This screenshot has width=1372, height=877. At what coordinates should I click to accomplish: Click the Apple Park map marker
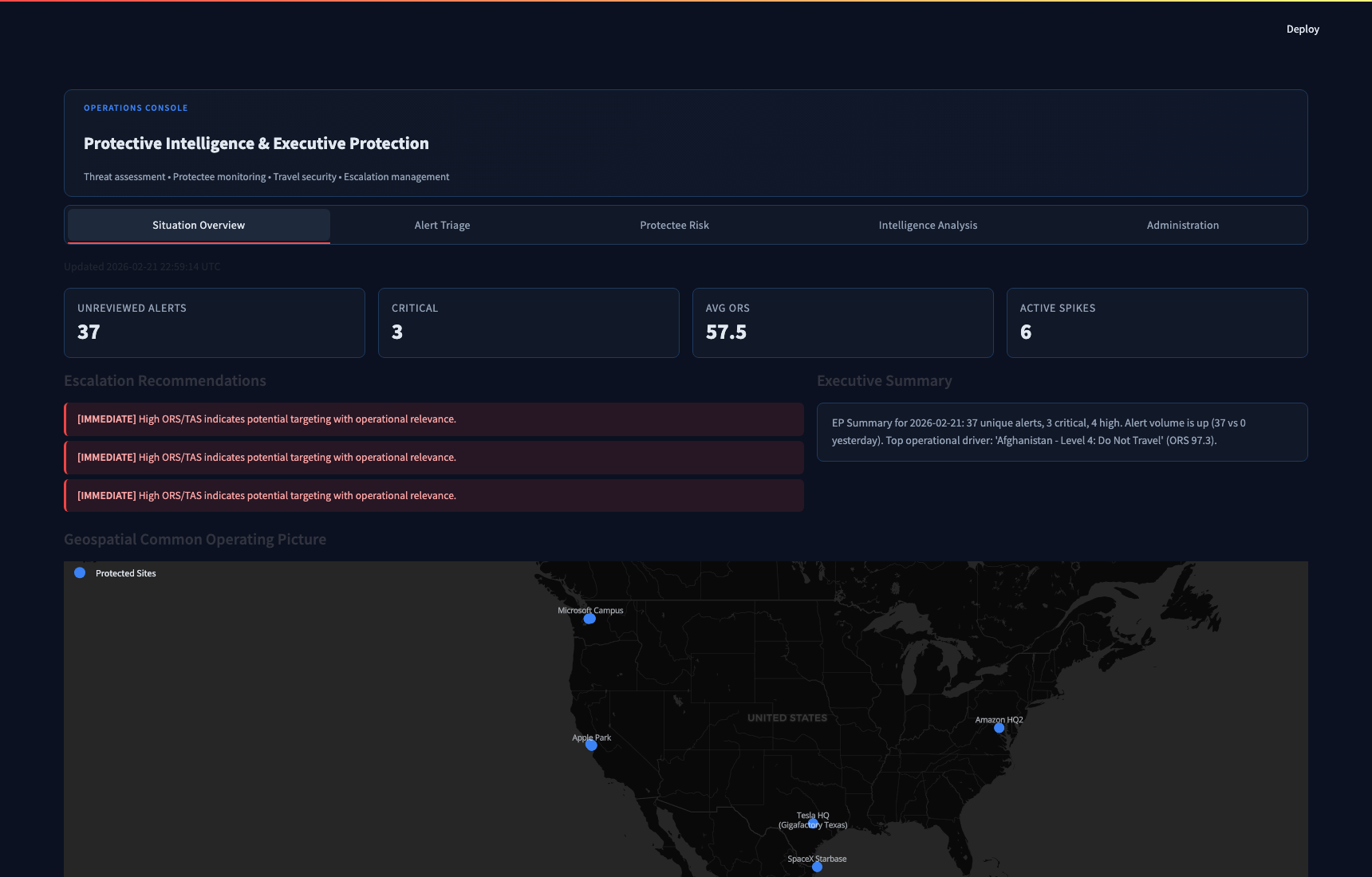(591, 745)
